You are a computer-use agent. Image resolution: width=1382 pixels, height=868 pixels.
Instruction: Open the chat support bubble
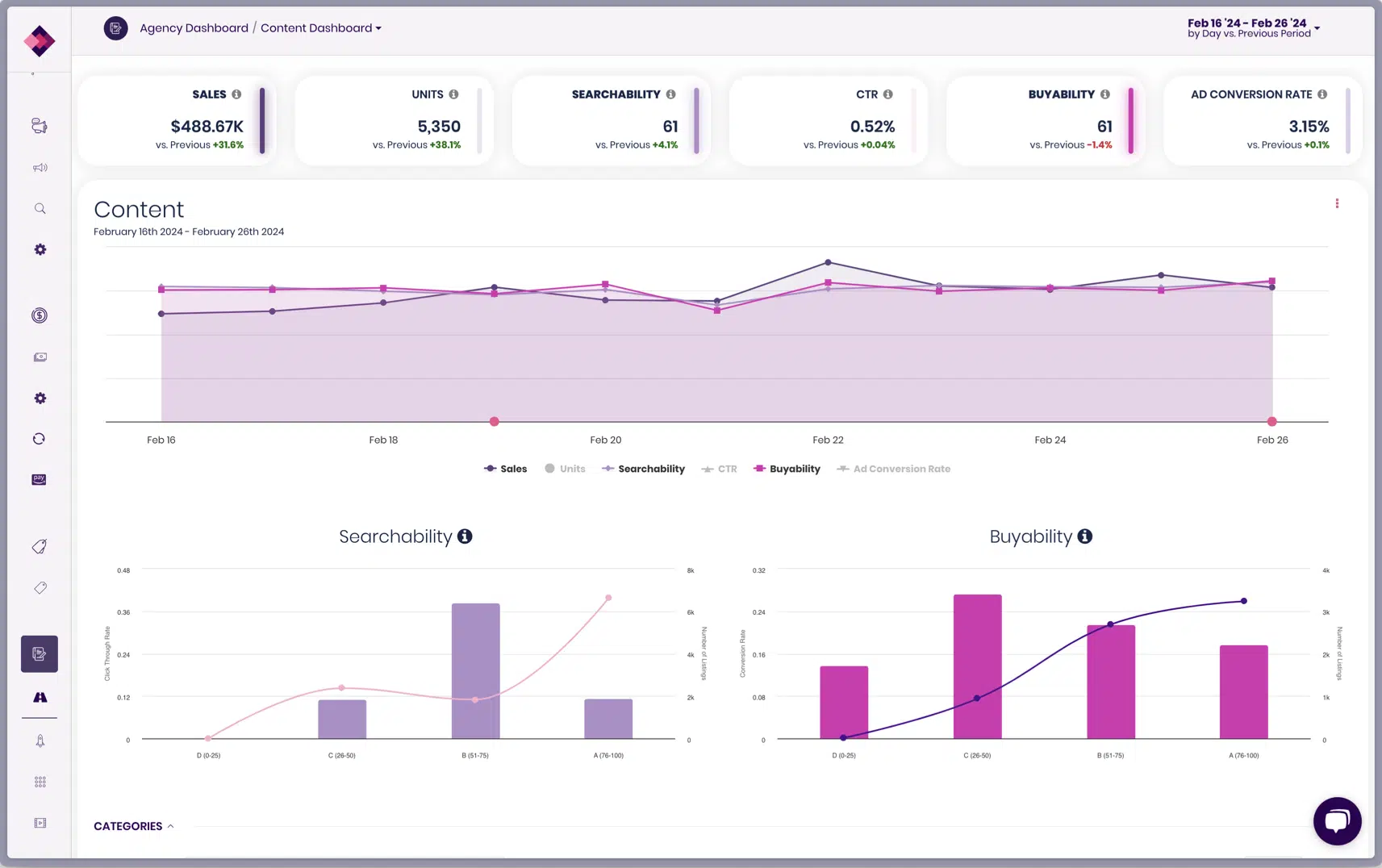point(1337,821)
